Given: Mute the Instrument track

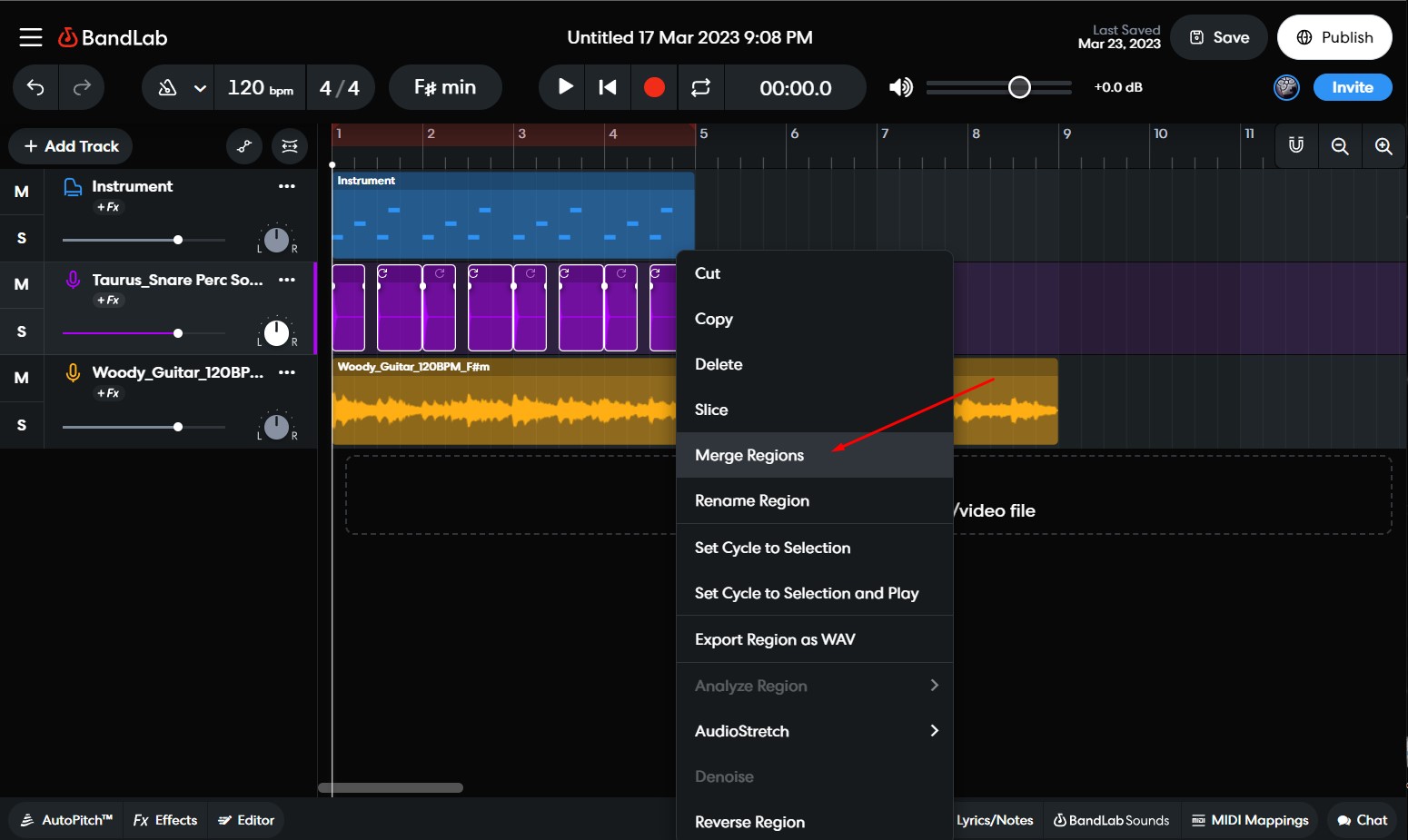Looking at the screenshot, I should [22, 192].
